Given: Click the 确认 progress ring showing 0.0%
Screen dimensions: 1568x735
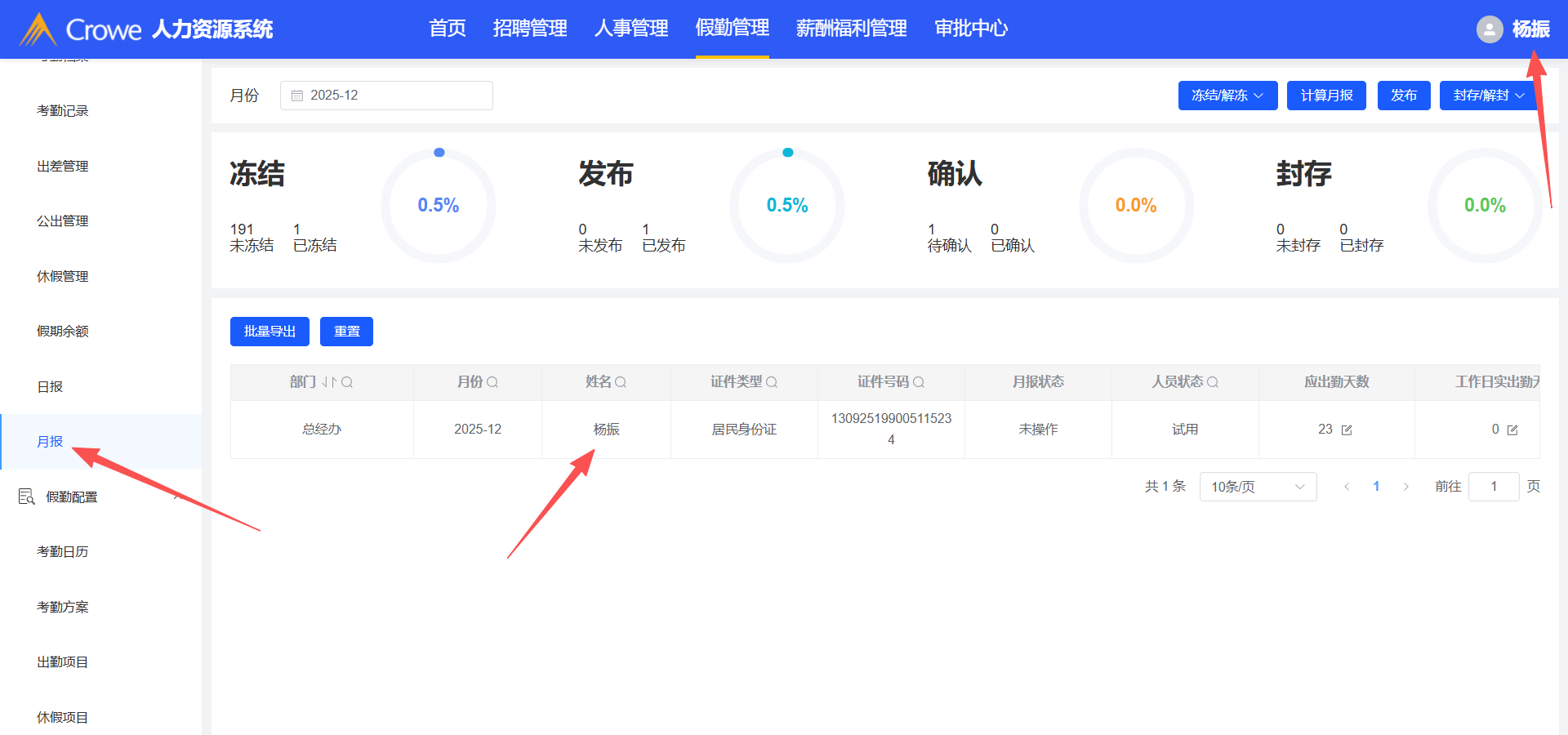Looking at the screenshot, I should click(1136, 206).
